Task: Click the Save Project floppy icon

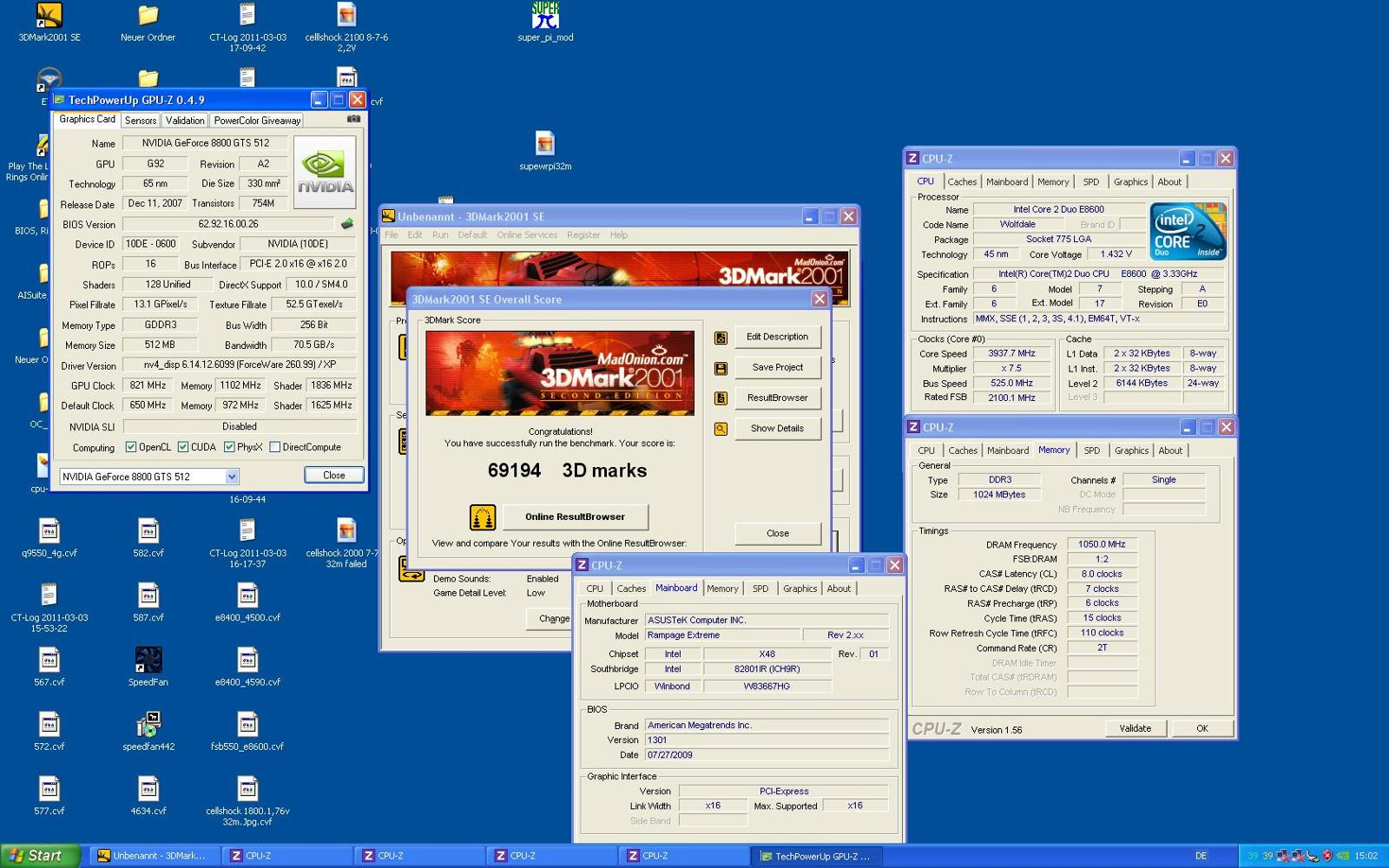Action: point(721,368)
